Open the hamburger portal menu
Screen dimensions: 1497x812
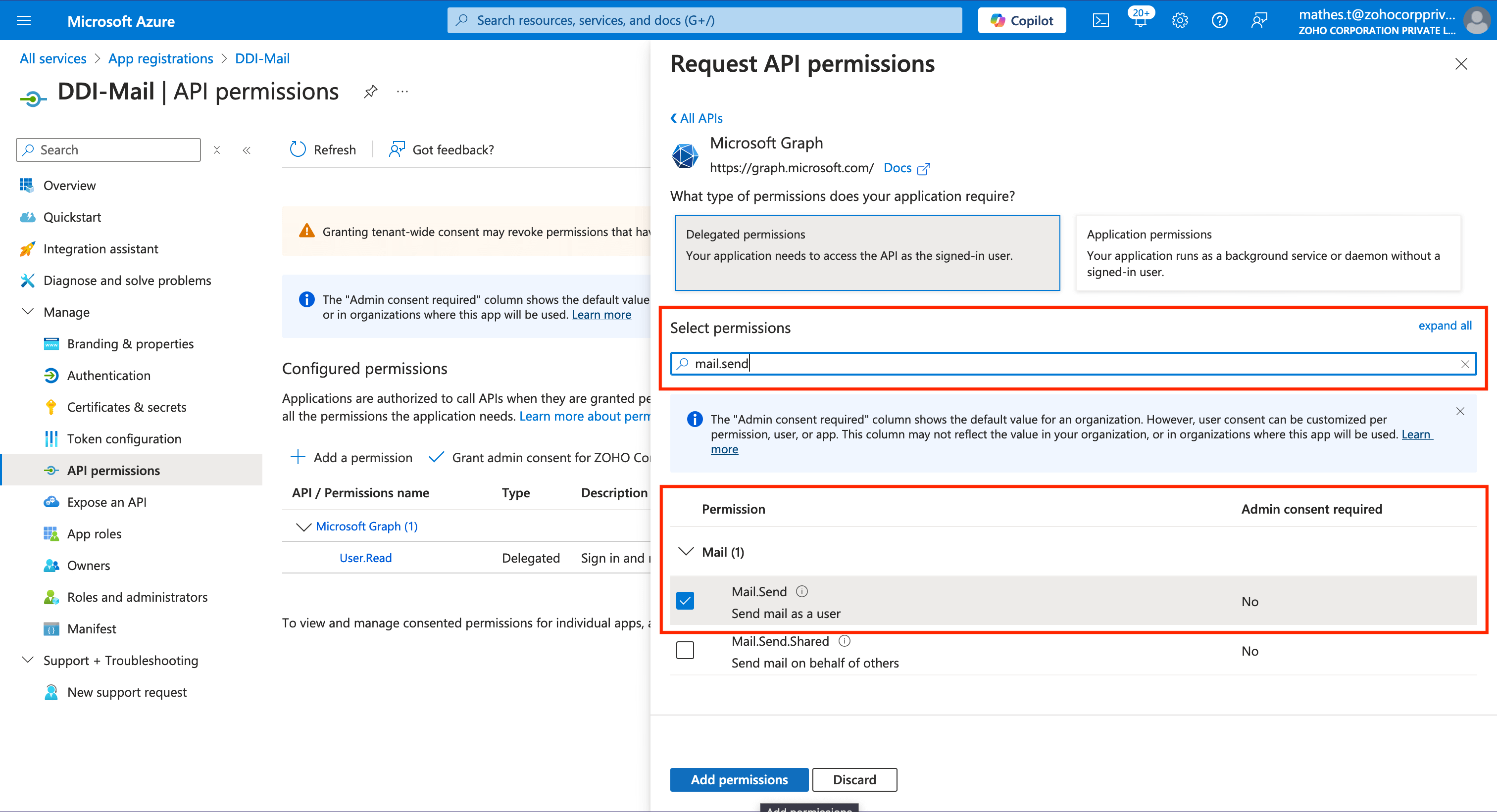(x=24, y=21)
